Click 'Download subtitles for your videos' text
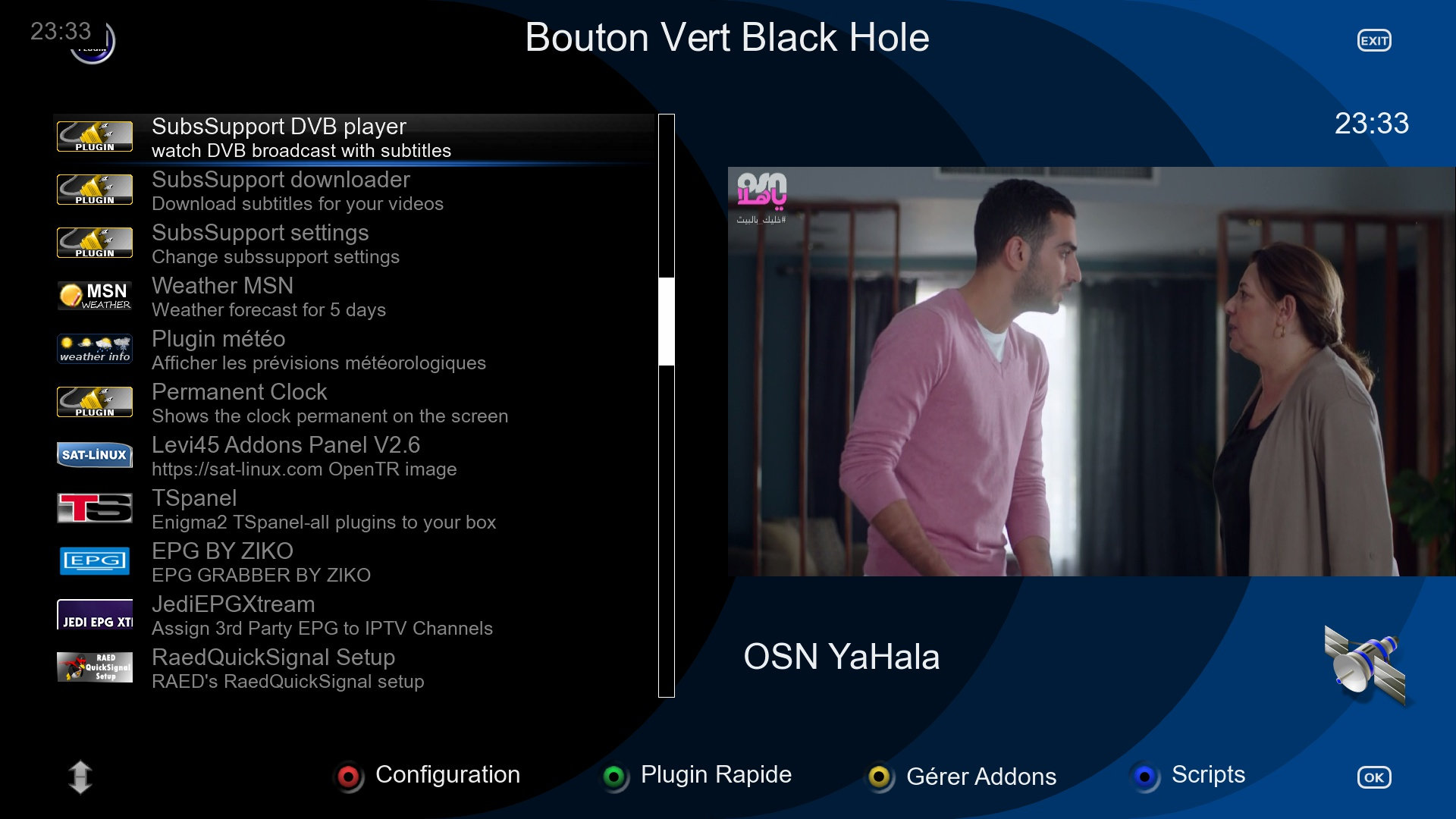The height and width of the screenshot is (819, 1456). tap(297, 204)
